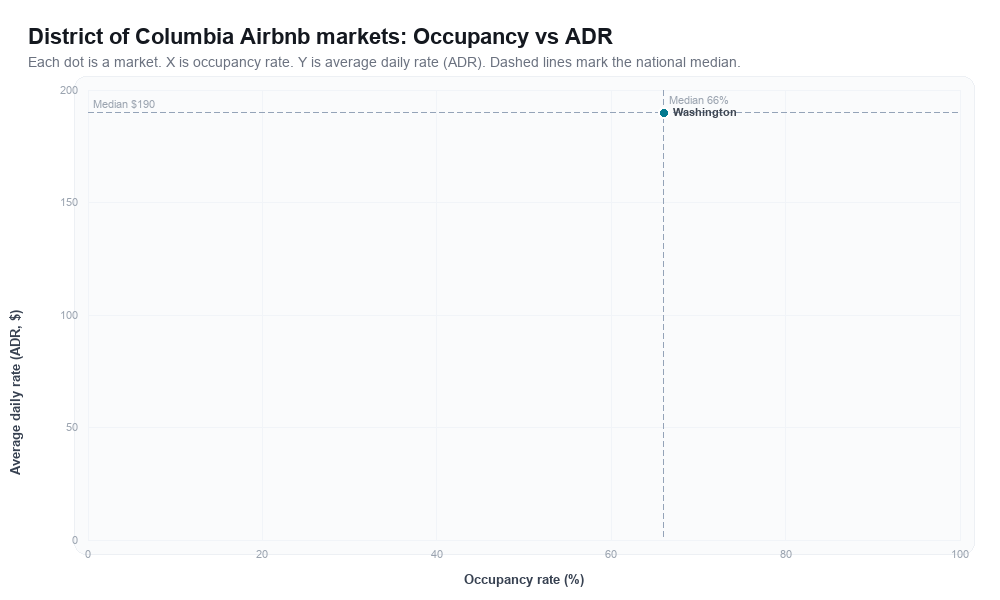The height and width of the screenshot is (600, 1000).
Task: Click the x-axis tick label 20
Action: point(262,554)
